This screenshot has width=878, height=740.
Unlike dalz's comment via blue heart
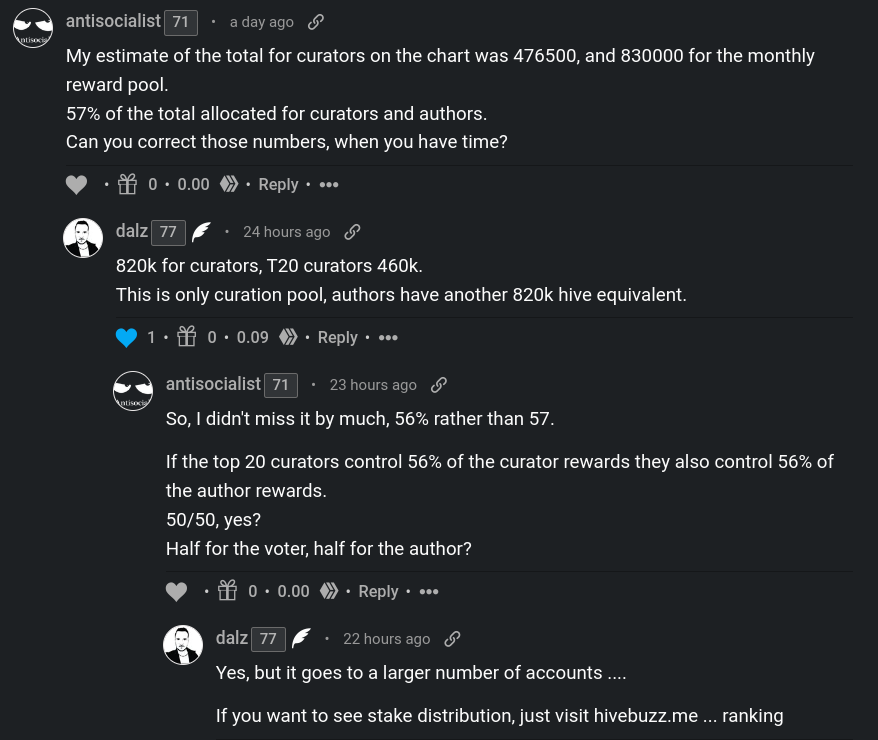[127, 337]
